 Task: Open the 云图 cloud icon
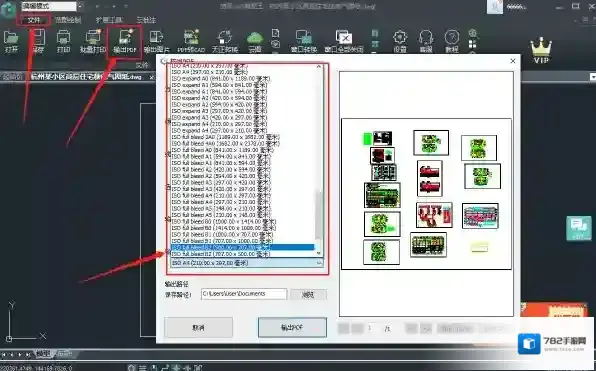(255, 41)
